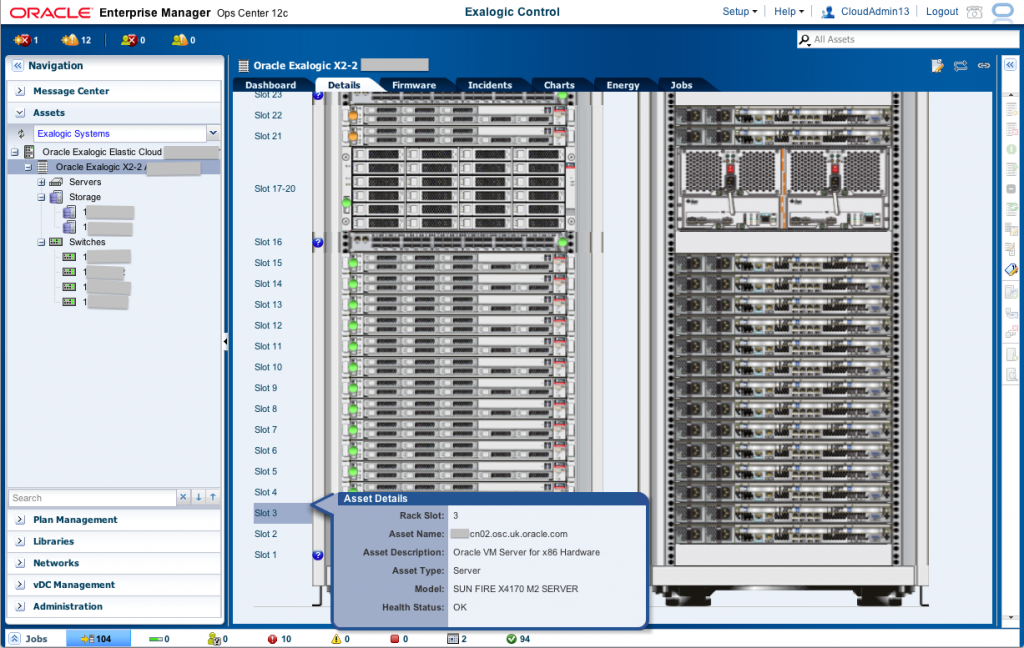
Task: Click the storage unit in rear rack view
Action: (784, 189)
